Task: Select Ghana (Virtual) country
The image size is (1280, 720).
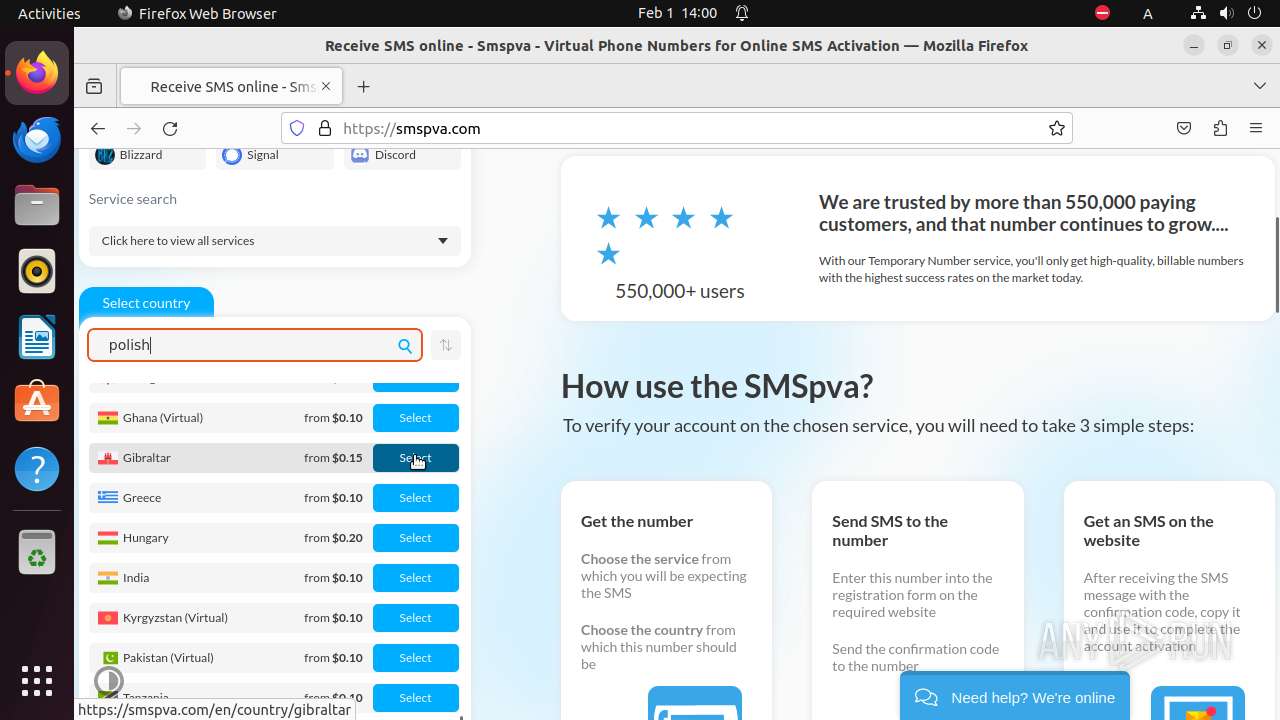Action: [415, 418]
